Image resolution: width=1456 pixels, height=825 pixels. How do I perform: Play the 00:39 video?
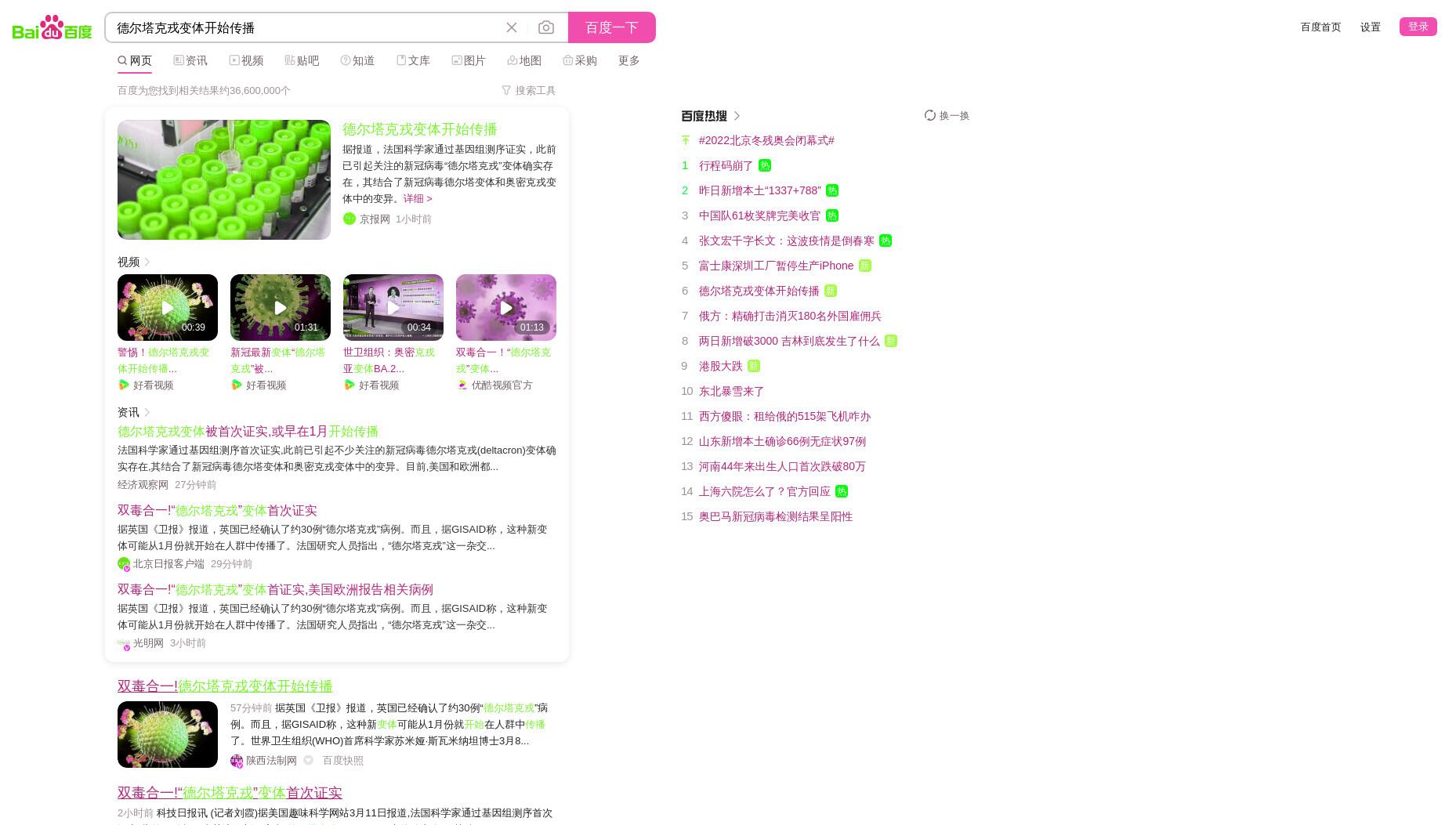tap(168, 307)
